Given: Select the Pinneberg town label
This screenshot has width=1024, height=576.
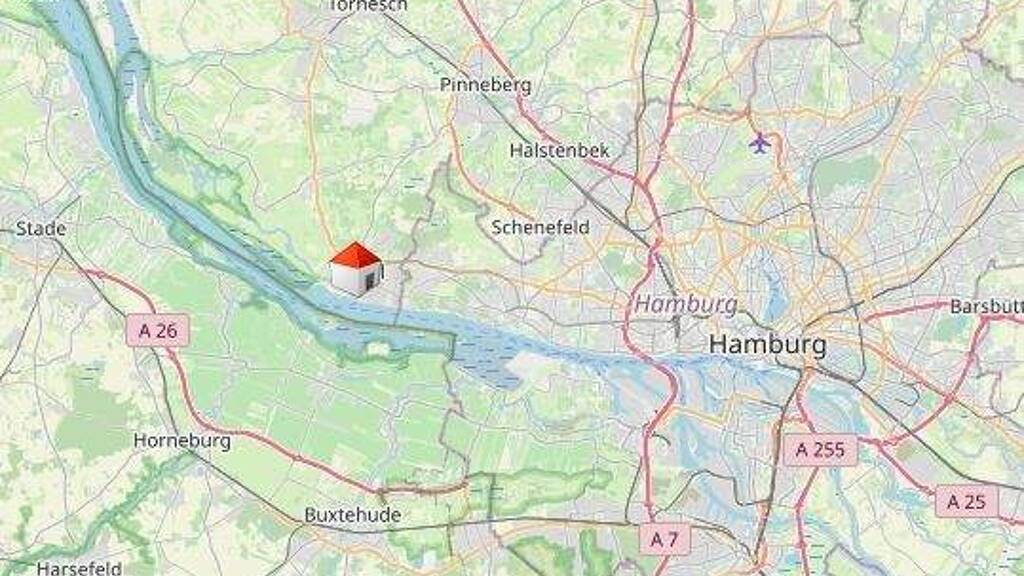Looking at the screenshot, I should (x=485, y=85).
